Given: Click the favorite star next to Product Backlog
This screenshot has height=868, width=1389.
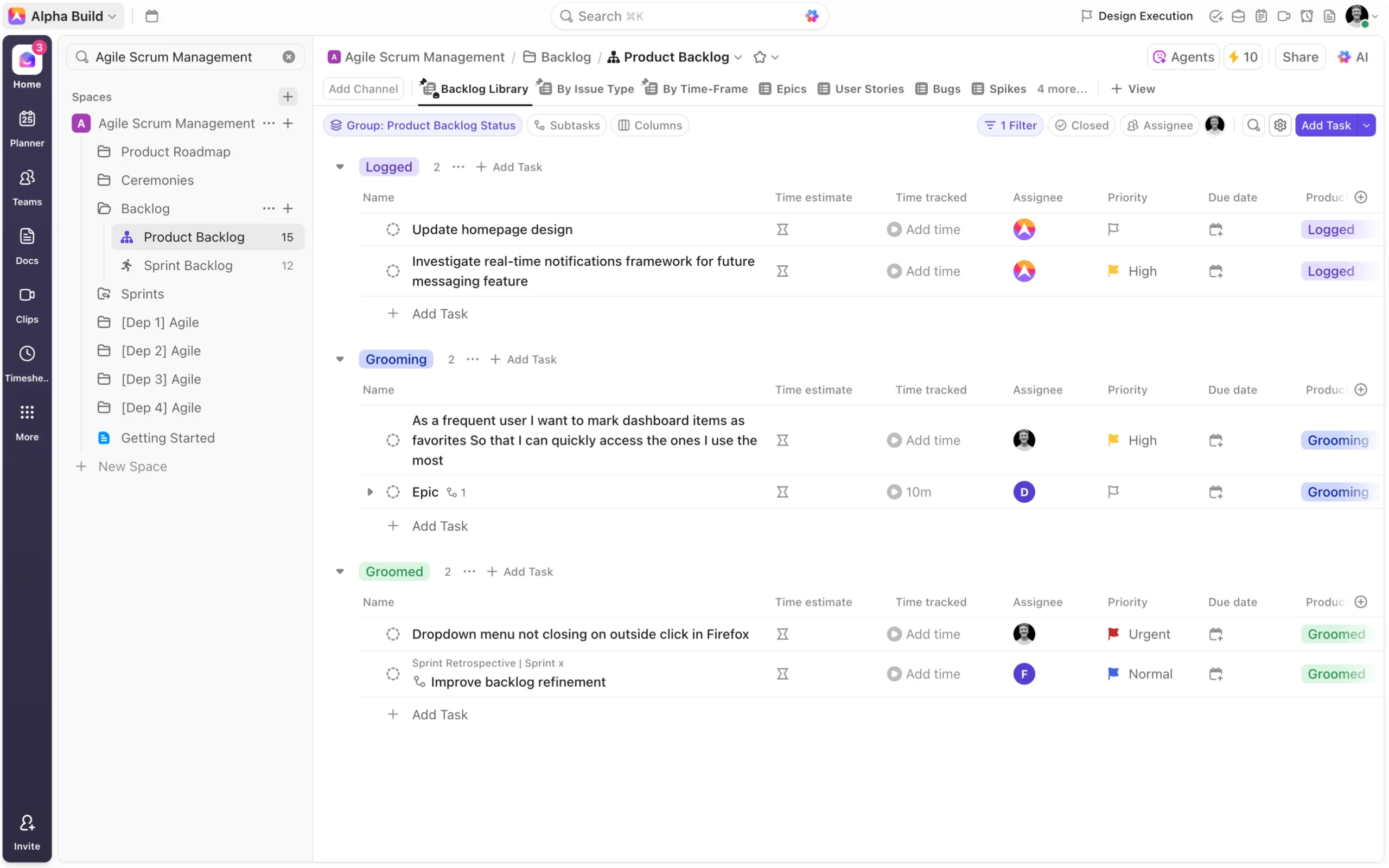Looking at the screenshot, I should [x=760, y=58].
